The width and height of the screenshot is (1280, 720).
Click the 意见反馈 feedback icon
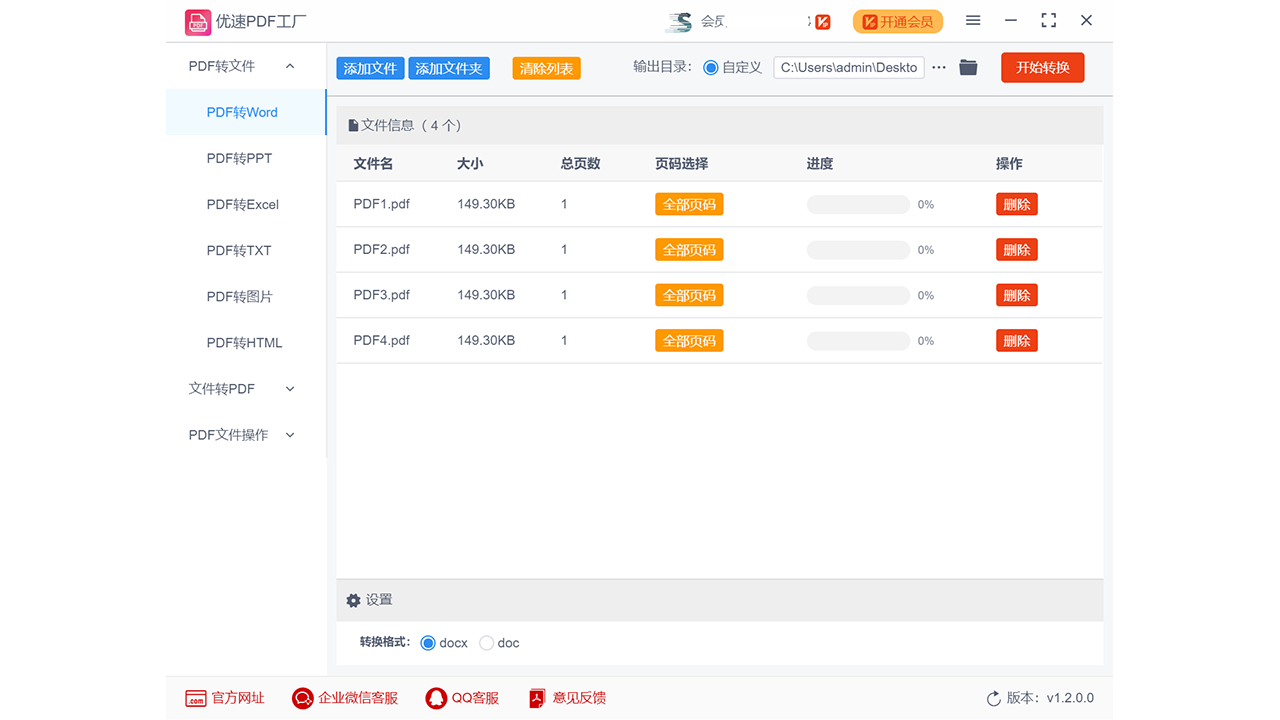537,698
